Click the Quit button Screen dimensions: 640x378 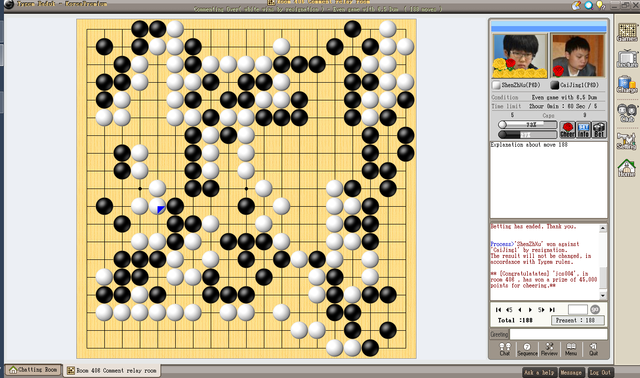click(593, 349)
